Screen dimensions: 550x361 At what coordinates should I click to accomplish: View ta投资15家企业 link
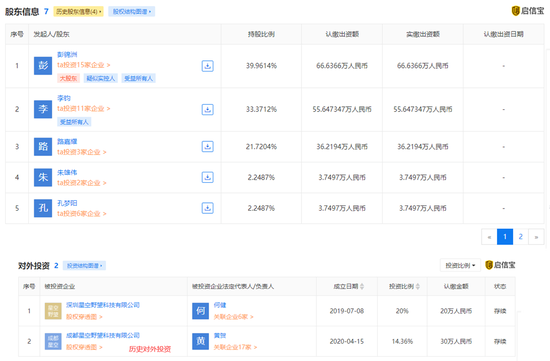click(x=83, y=65)
